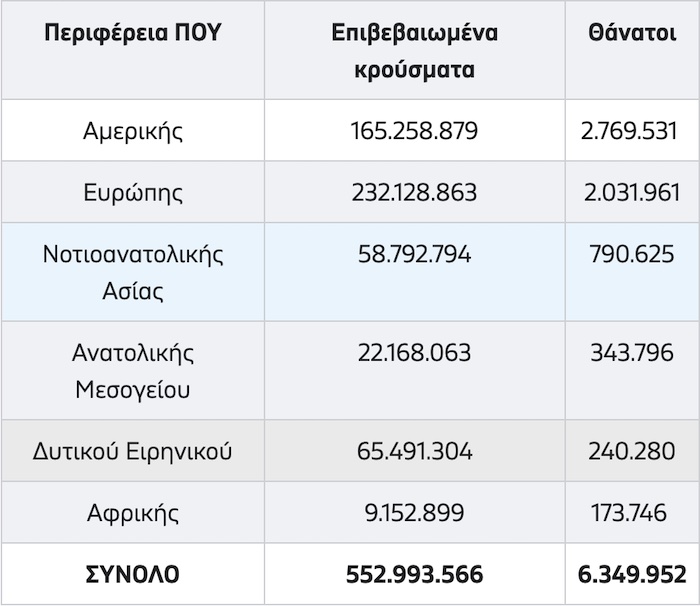Click the deaths value 2.769.531

tap(631, 131)
